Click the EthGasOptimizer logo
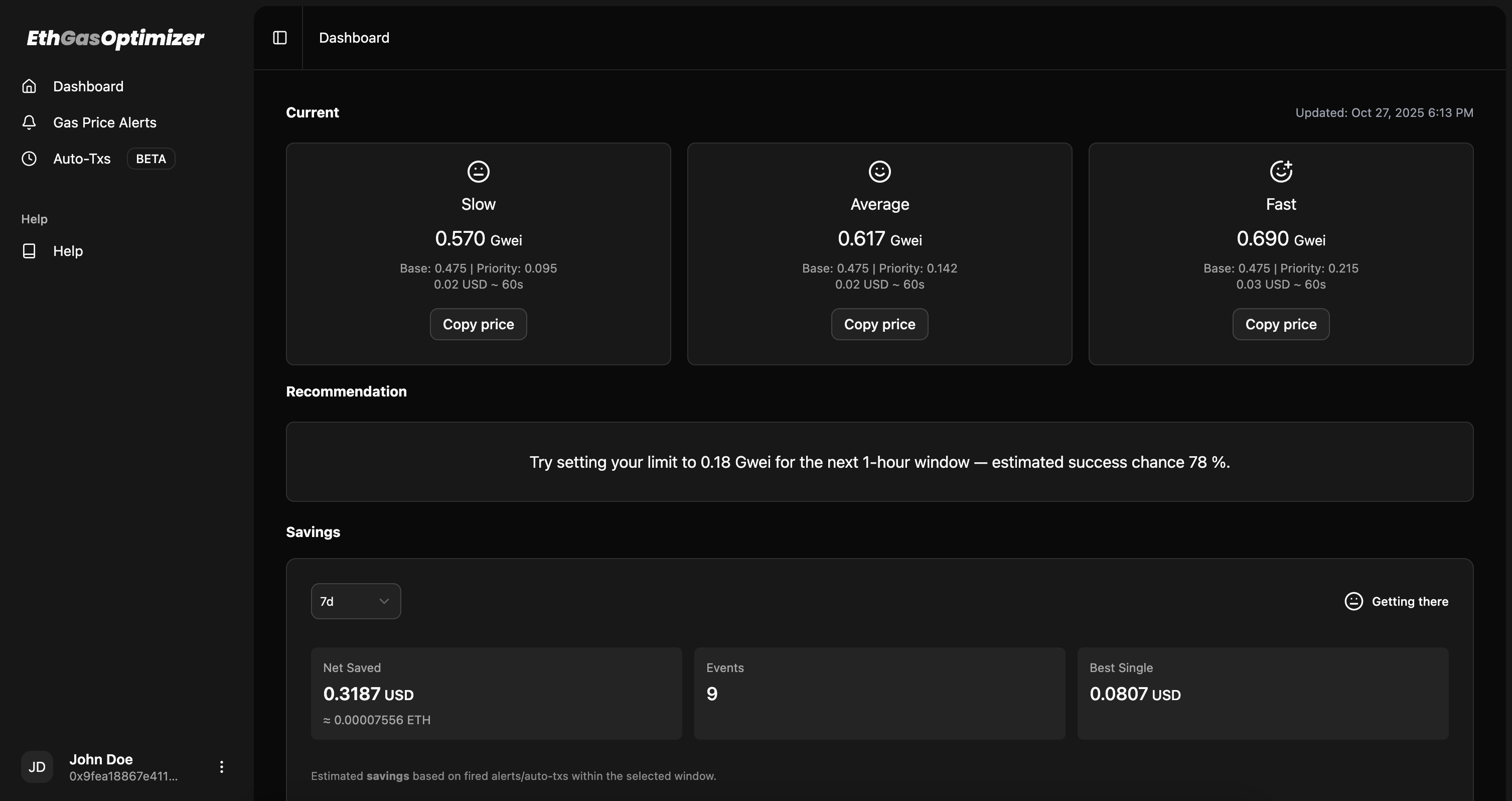1512x801 pixels. (x=115, y=39)
